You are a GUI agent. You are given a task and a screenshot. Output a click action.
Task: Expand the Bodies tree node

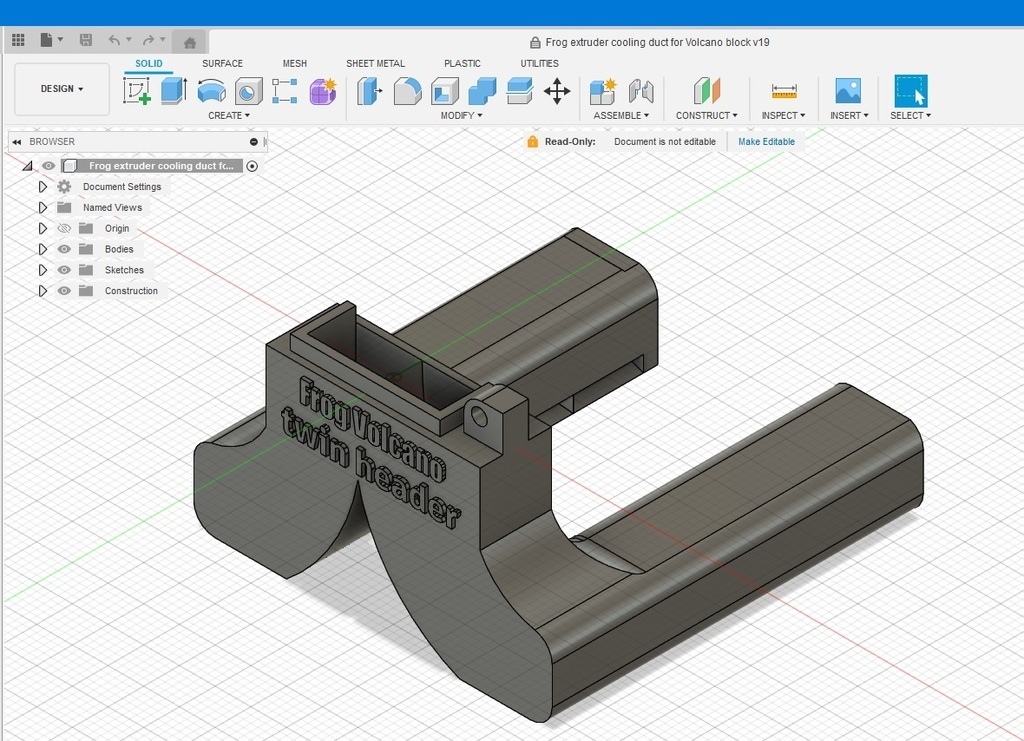pos(43,250)
